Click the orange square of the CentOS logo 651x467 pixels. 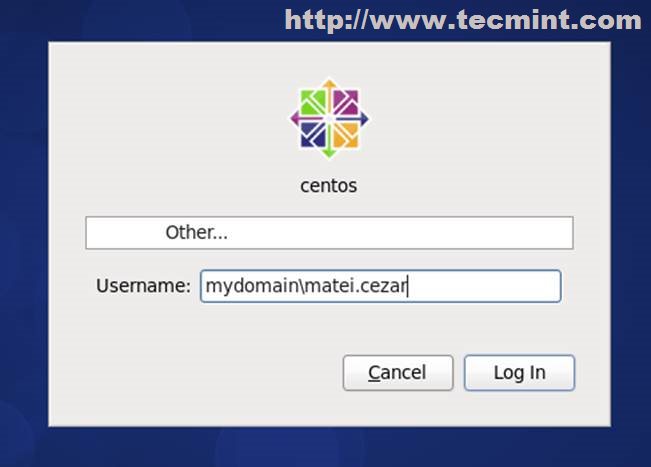[x=346, y=136]
